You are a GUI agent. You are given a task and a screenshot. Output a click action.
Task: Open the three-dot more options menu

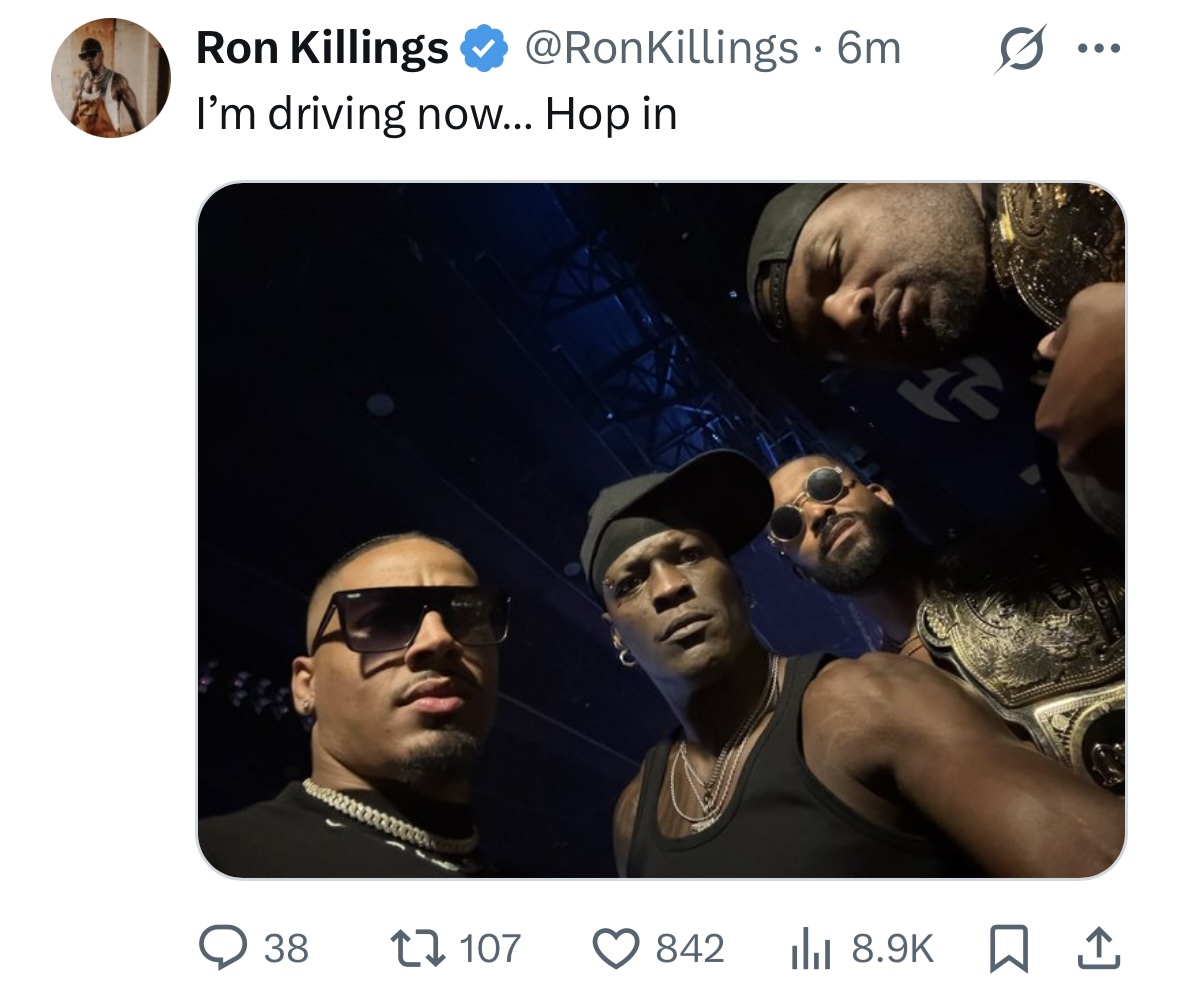1099,49
